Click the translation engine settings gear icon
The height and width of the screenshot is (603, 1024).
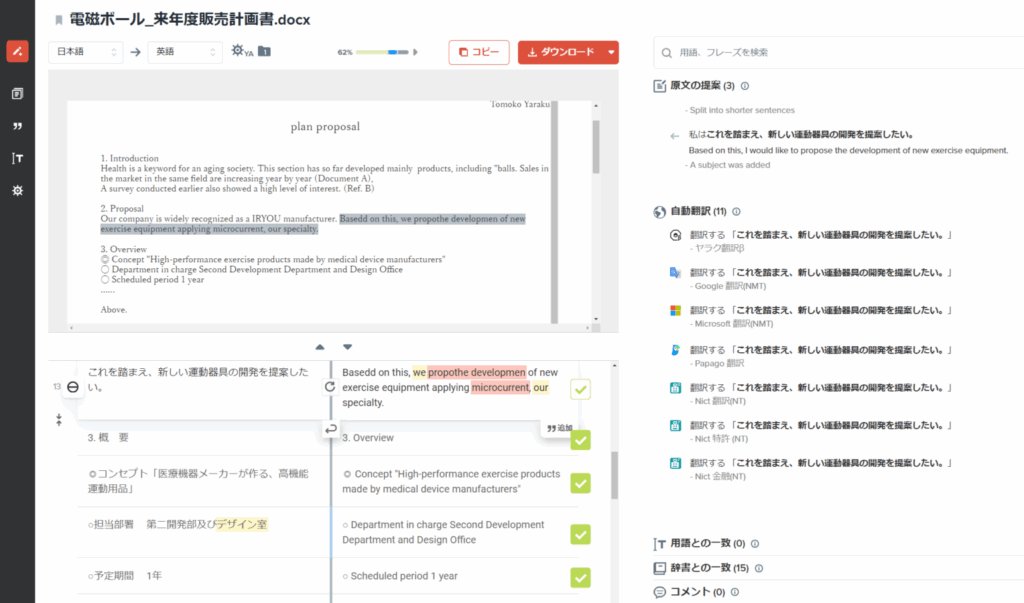point(240,52)
